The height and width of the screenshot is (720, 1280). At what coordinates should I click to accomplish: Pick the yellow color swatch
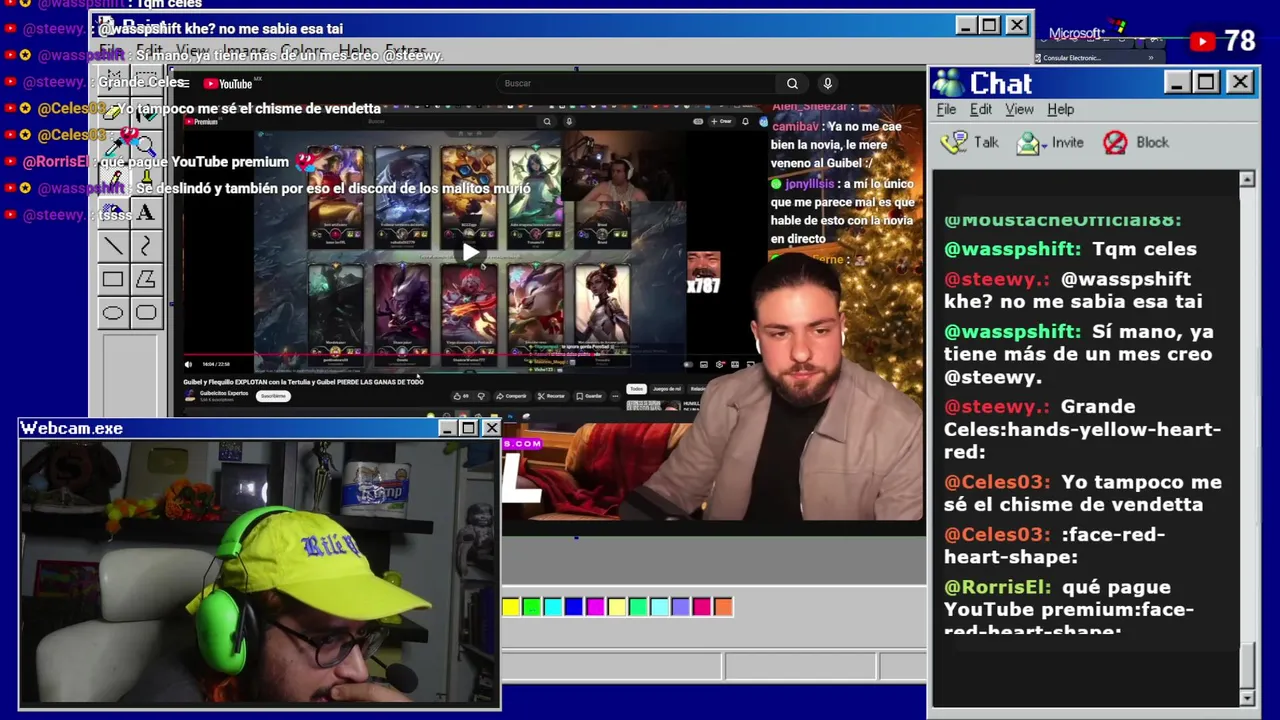(510, 606)
